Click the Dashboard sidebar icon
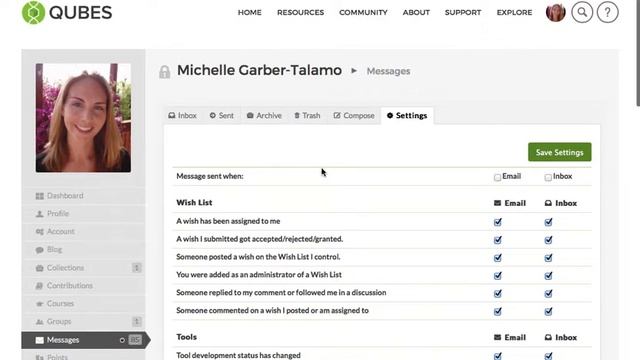Viewport: 640px width, 360px height. tap(40, 196)
